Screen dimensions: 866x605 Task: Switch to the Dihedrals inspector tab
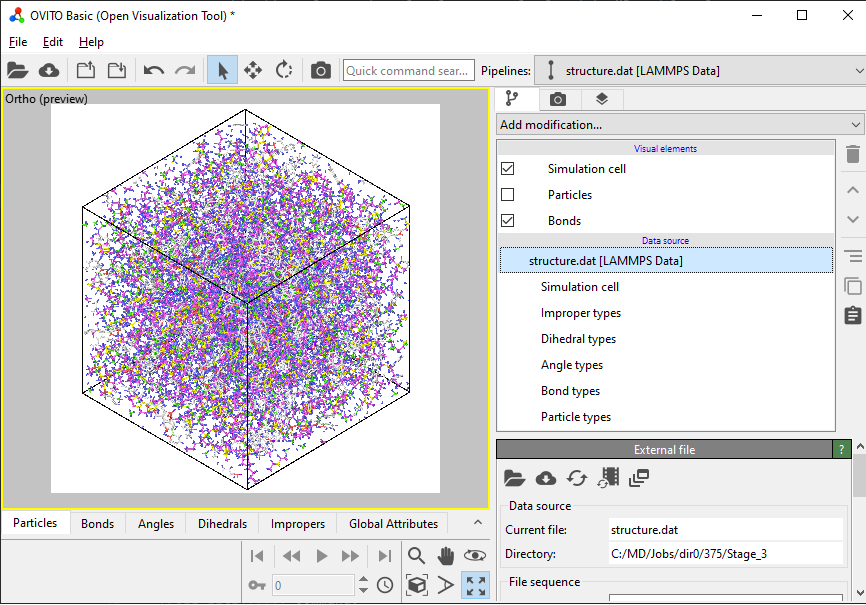[223, 524]
